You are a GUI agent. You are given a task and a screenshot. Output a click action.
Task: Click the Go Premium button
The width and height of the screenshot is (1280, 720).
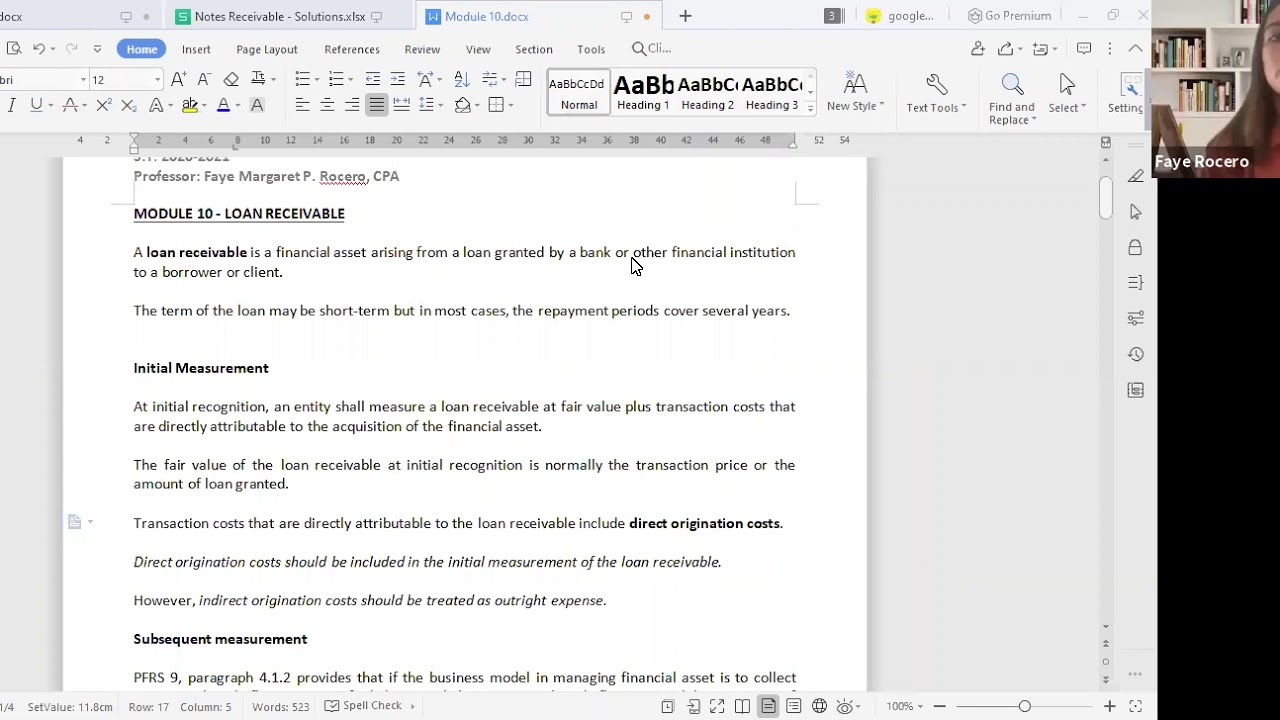(1009, 16)
